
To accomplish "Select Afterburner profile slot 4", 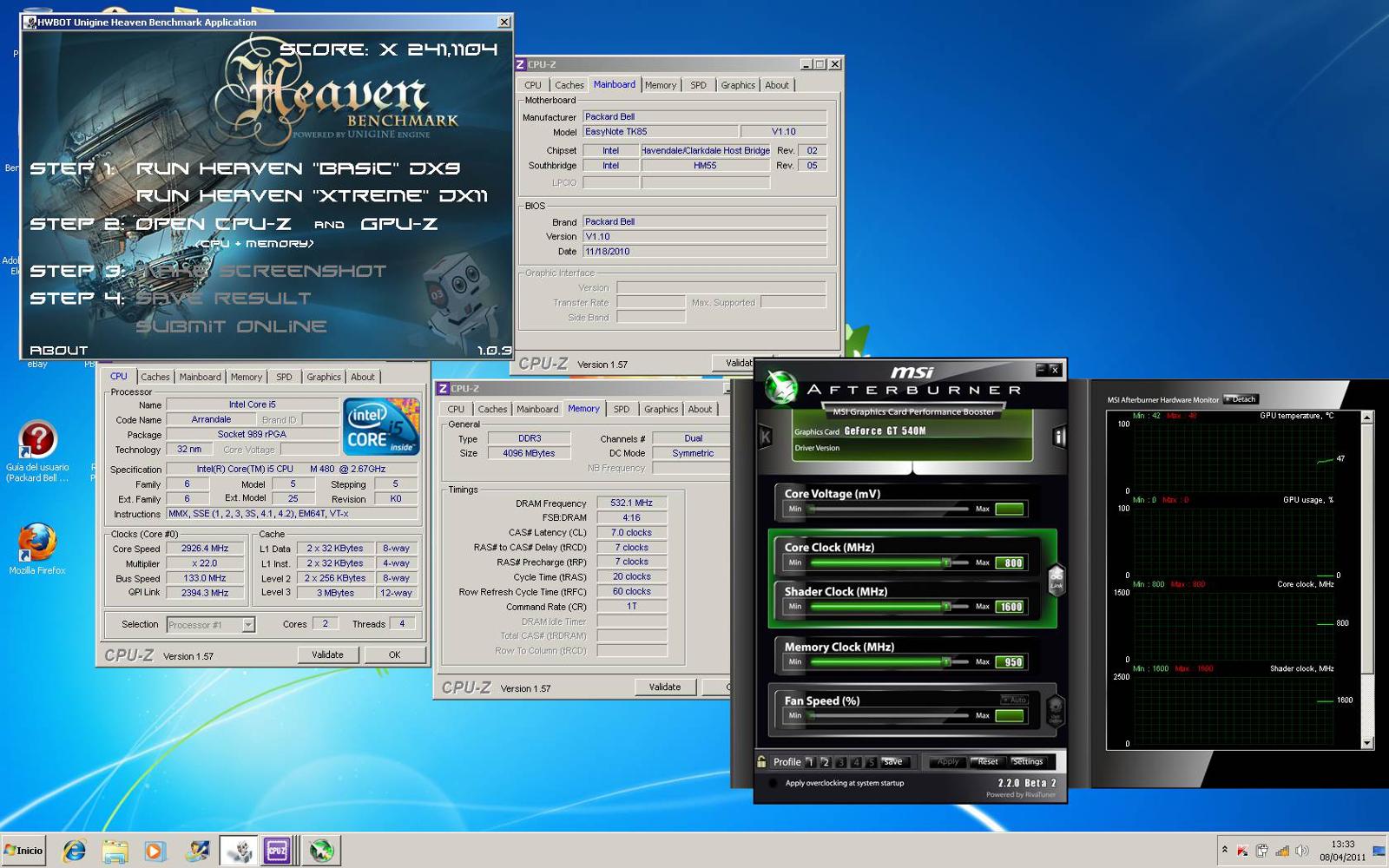I will point(856,762).
